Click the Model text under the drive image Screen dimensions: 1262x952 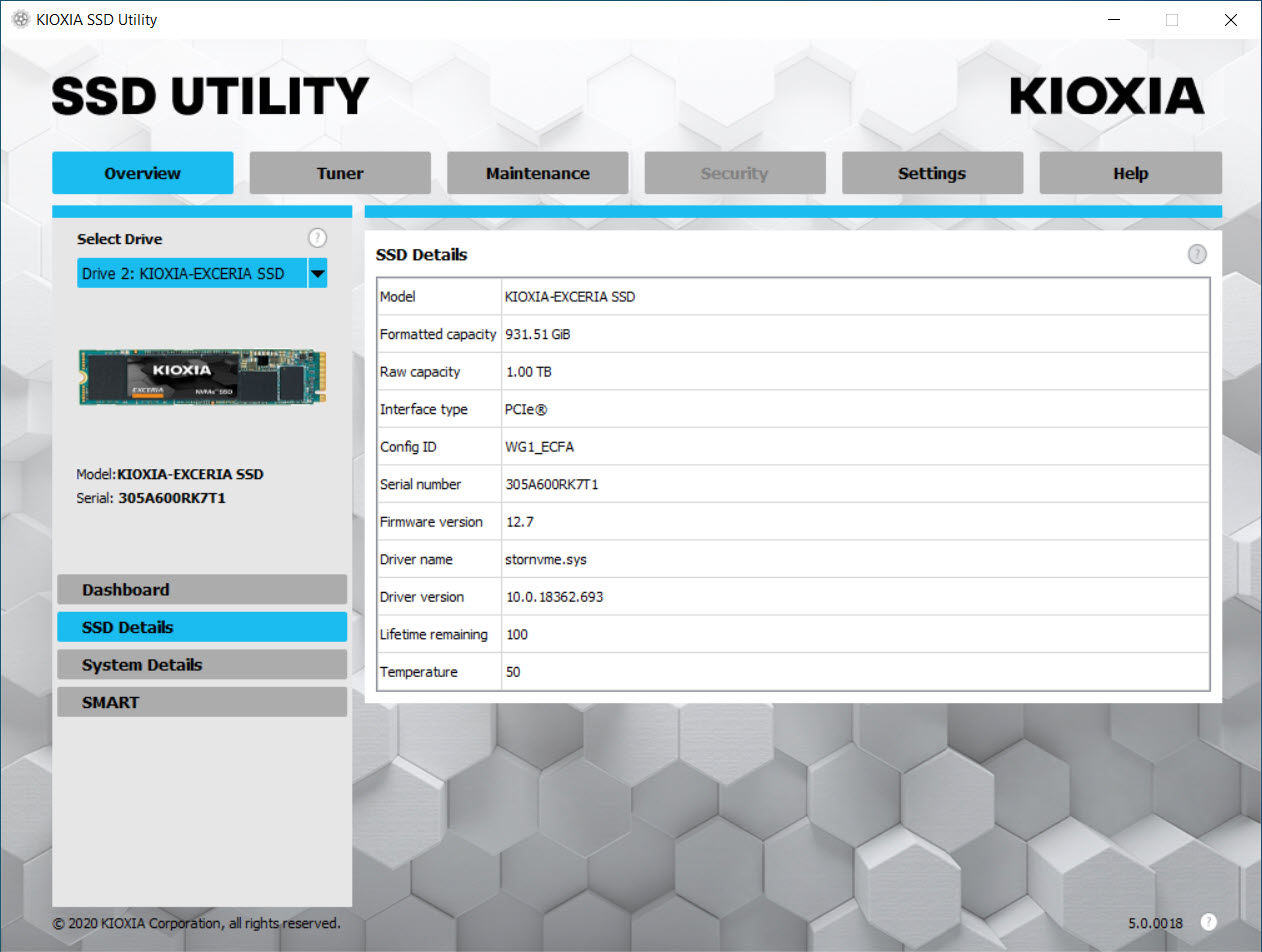[x=170, y=474]
